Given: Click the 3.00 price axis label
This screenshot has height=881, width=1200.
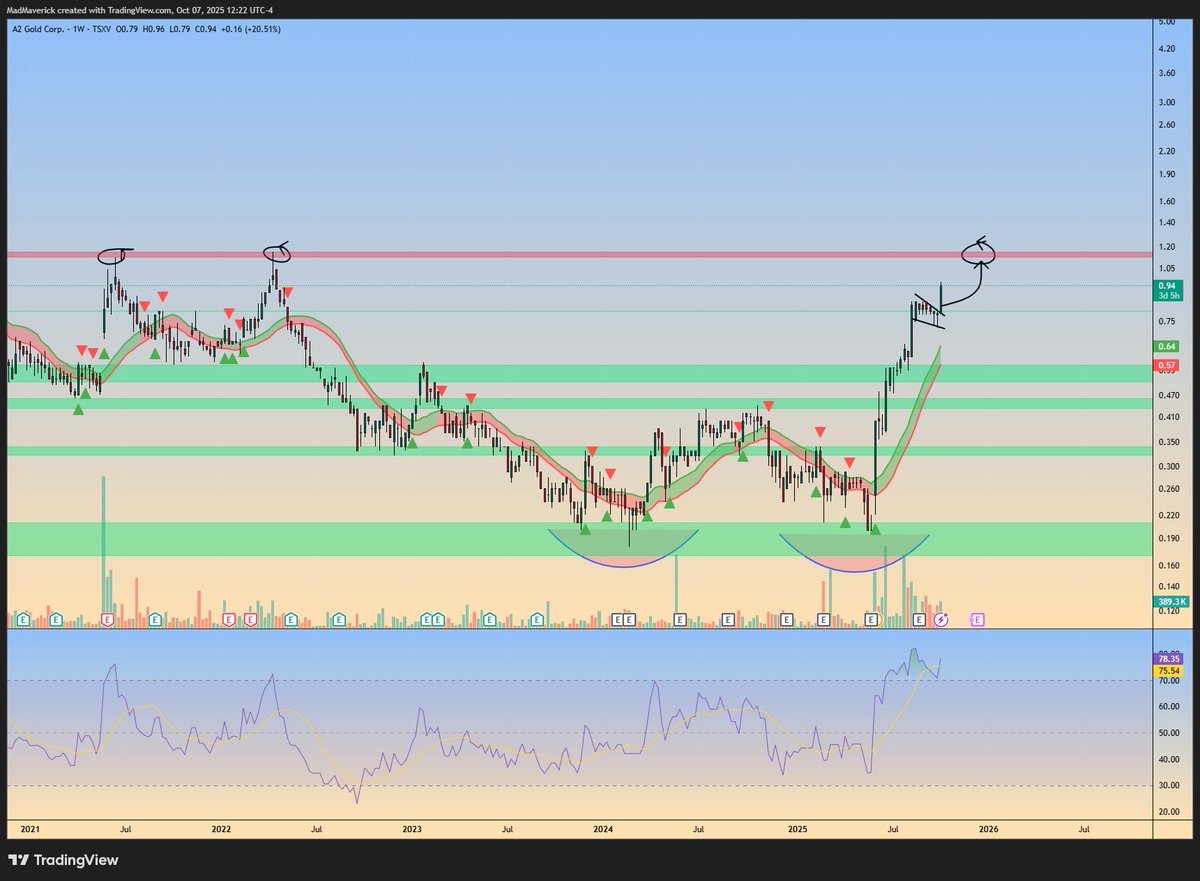Looking at the screenshot, I should (x=1166, y=101).
